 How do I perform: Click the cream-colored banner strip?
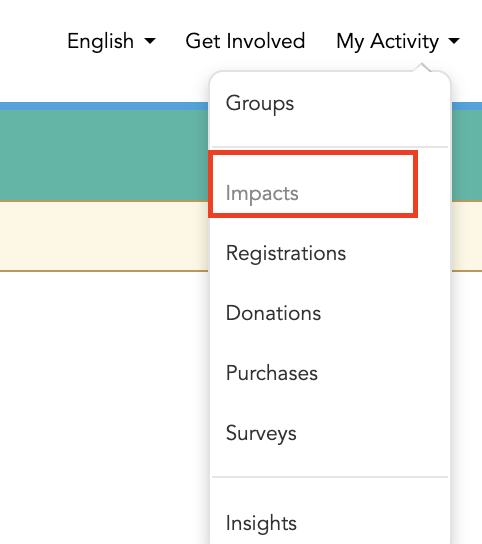tap(104, 236)
